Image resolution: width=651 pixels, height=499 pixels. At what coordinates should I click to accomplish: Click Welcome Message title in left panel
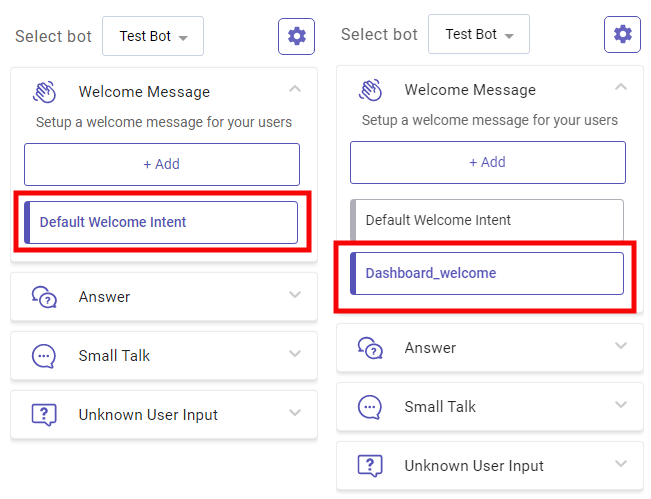point(144,92)
